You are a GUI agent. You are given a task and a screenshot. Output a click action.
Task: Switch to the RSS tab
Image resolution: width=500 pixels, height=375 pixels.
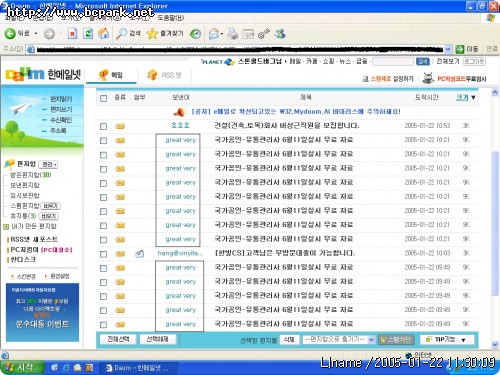click(x=164, y=75)
